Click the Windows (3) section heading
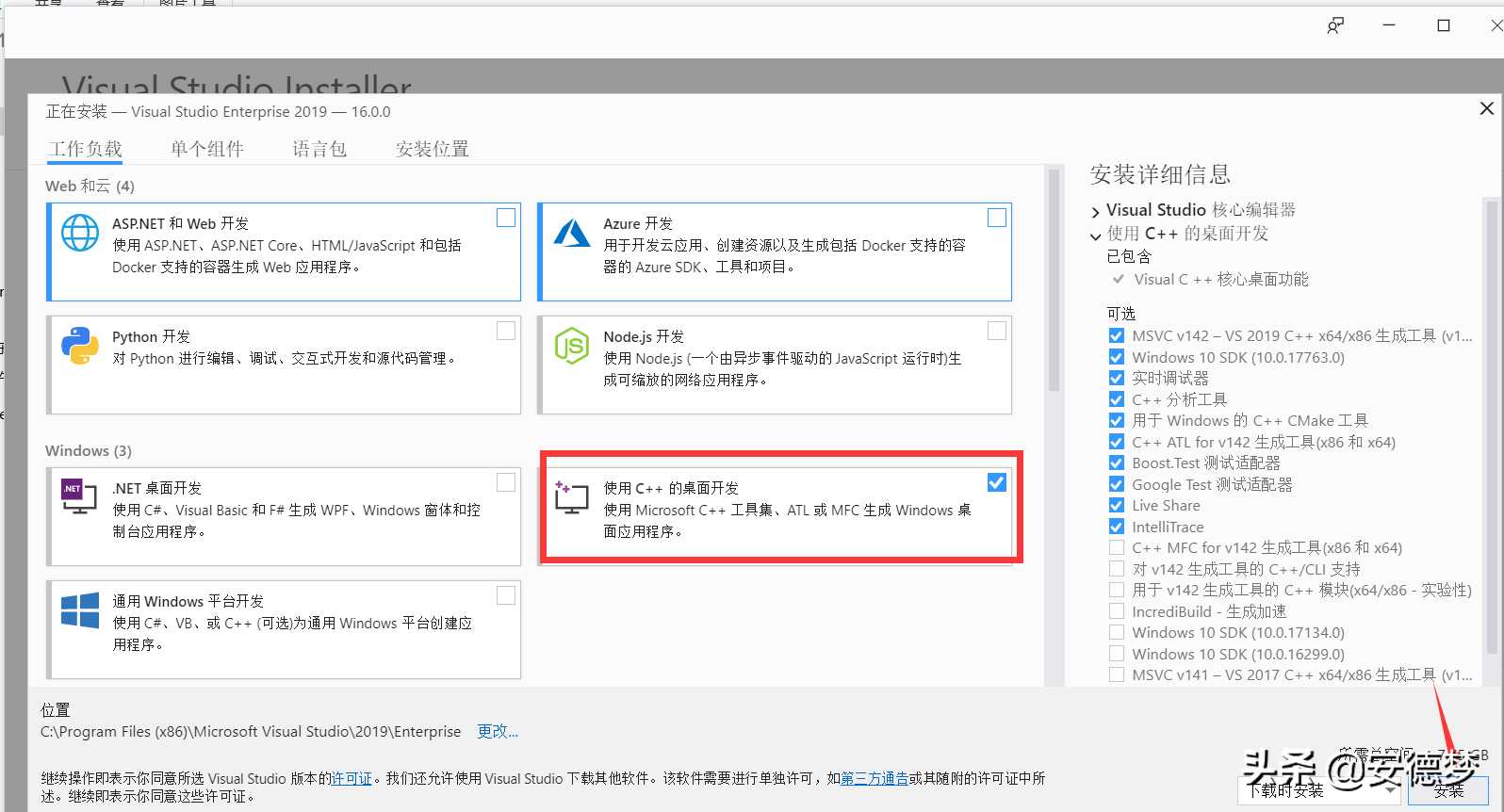The width and height of the screenshot is (1504, 812). 89,450
